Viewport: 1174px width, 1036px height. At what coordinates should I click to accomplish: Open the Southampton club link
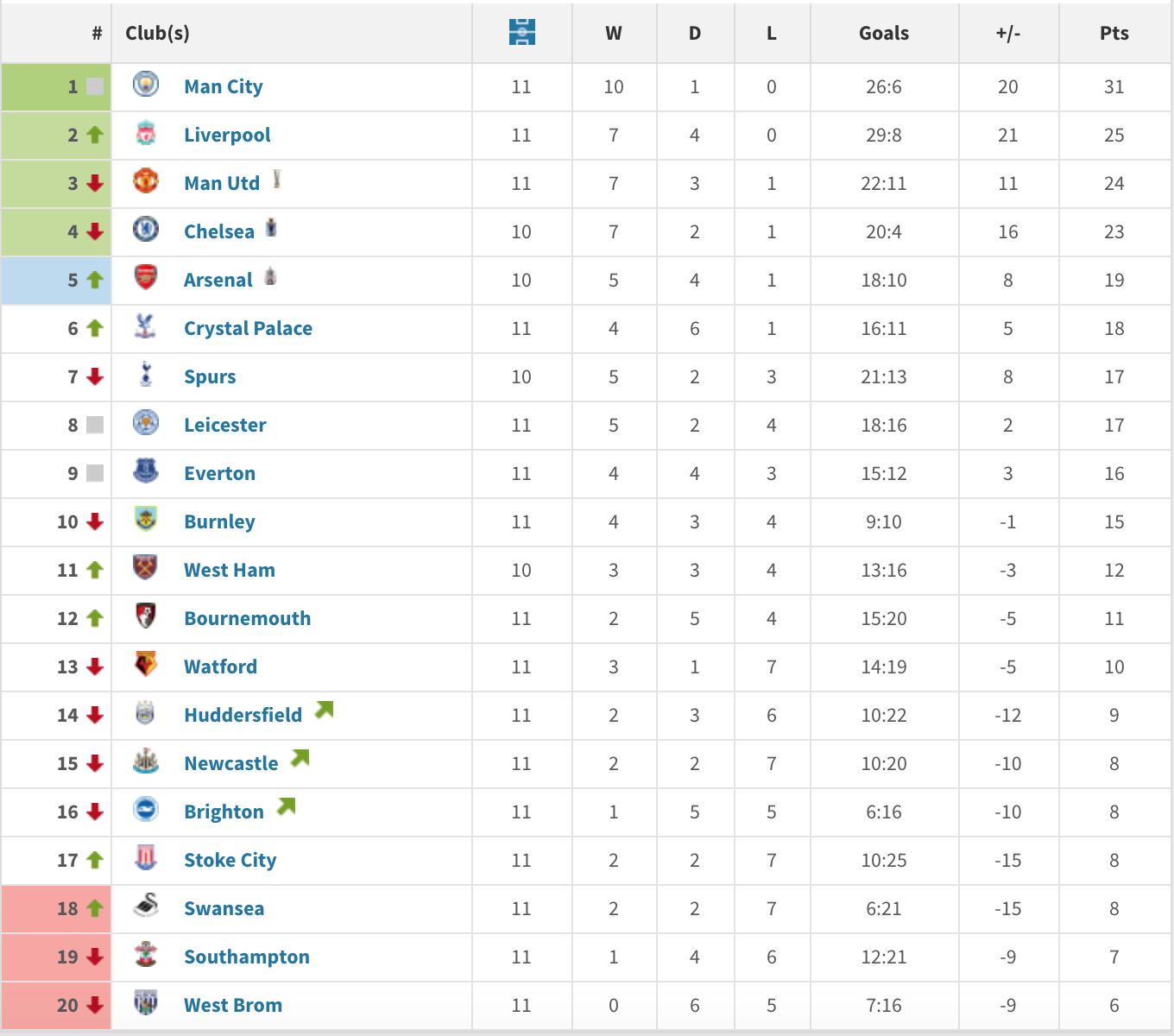coord(246,957)
